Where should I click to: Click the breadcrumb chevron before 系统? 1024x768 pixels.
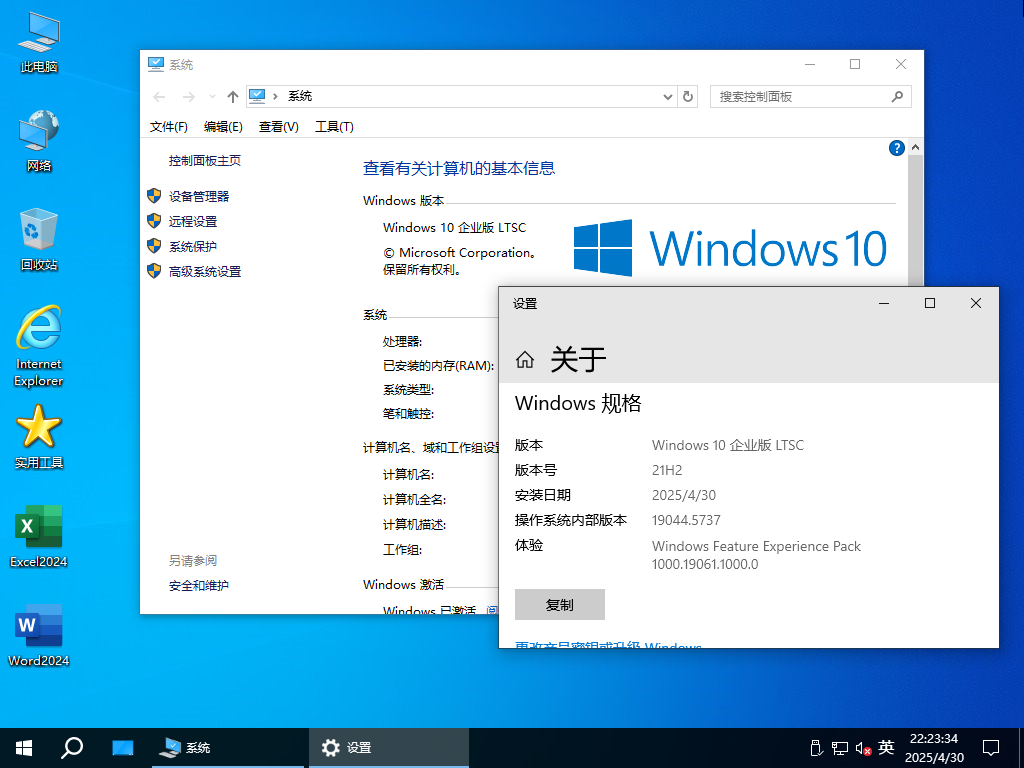pyautogui.click(x=276, y=97)
